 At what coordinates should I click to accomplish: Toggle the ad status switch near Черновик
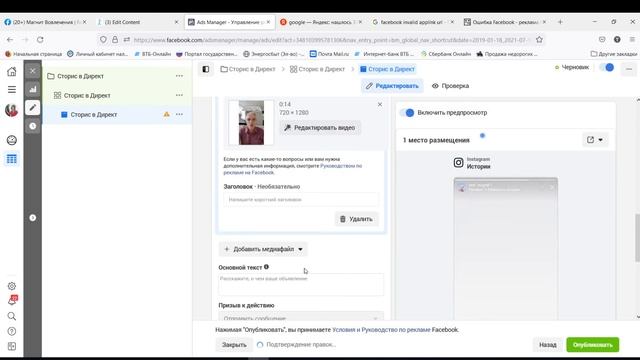(x=607, y=67)
